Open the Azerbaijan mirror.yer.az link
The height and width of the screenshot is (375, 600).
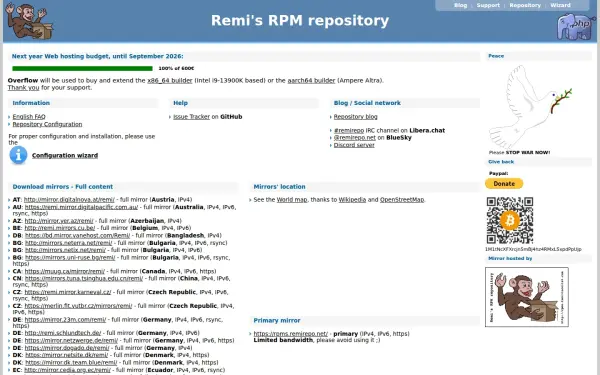(59, 221)
